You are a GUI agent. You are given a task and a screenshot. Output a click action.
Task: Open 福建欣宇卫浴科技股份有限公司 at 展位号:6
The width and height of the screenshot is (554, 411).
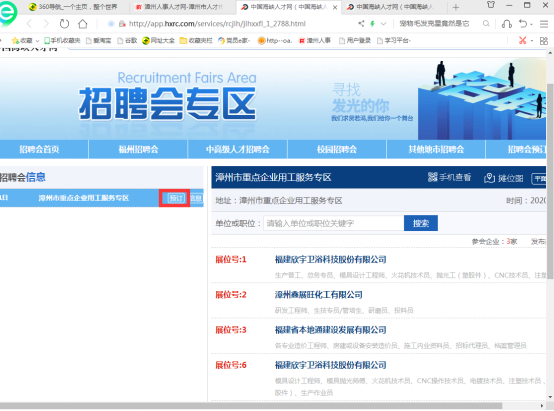pos(331,365)
